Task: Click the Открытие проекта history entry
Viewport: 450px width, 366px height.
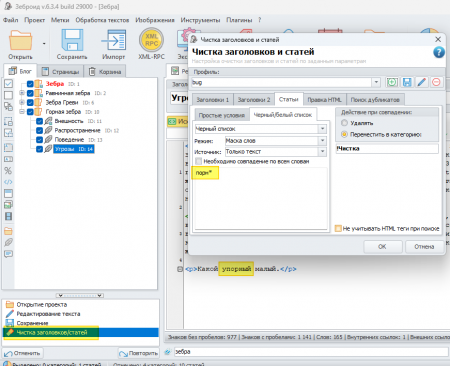Action: tap(42, 304)
